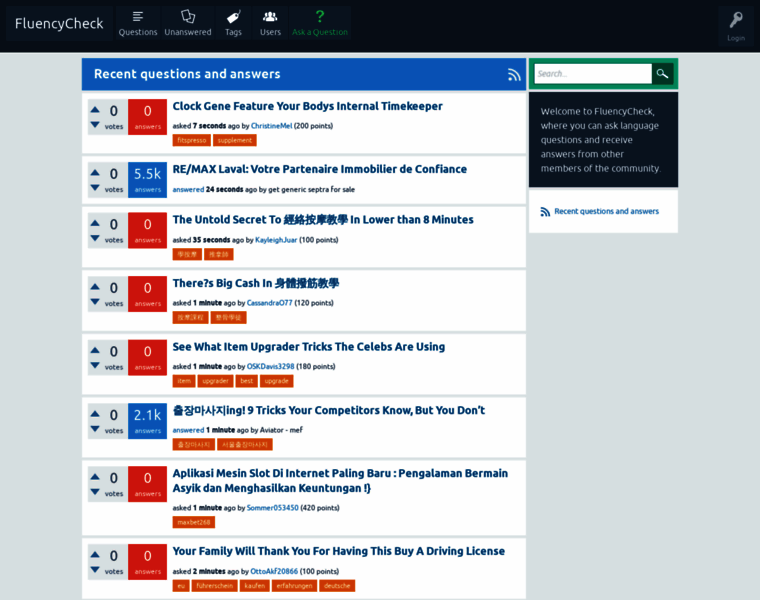This screenshot has width=760, height=600.
Task: View Sommer053450 user profile
Action: pyautogui.click(x=272, y=508)
